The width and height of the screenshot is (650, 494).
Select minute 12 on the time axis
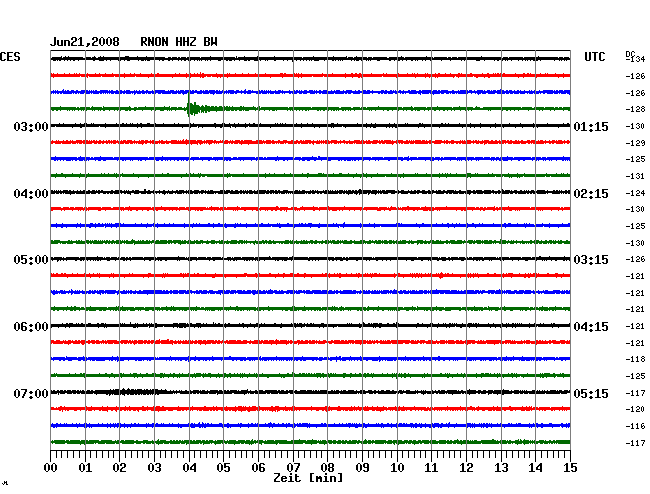pos(466,467)
